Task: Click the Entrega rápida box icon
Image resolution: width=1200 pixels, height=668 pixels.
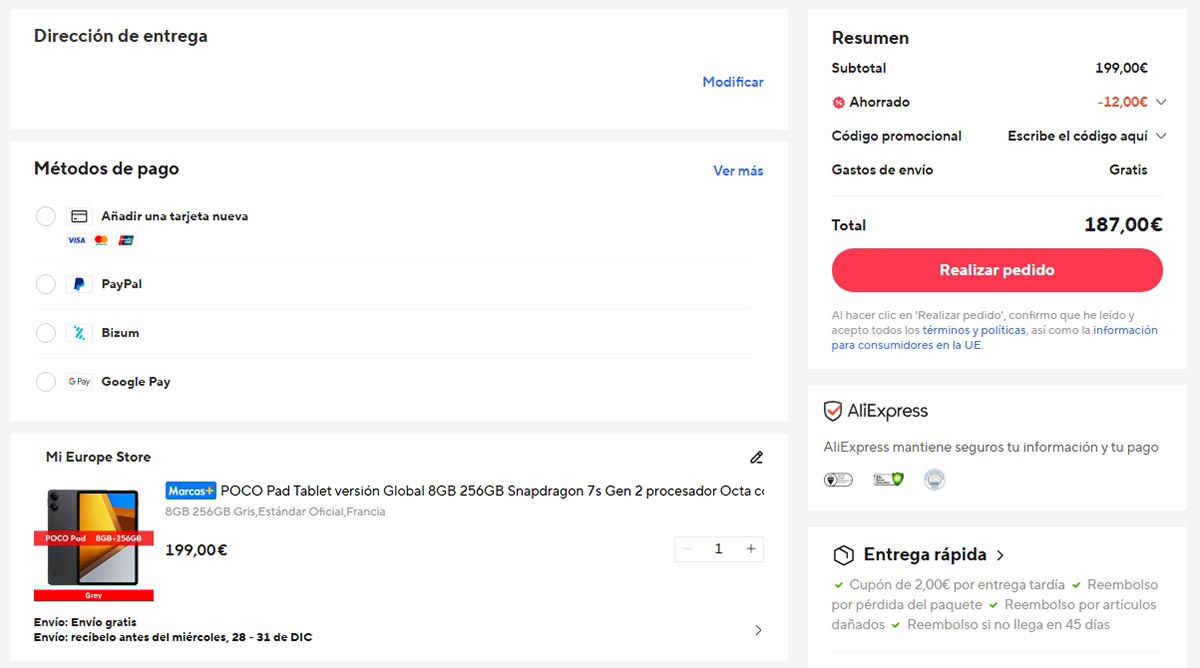Action: [843, 555]
